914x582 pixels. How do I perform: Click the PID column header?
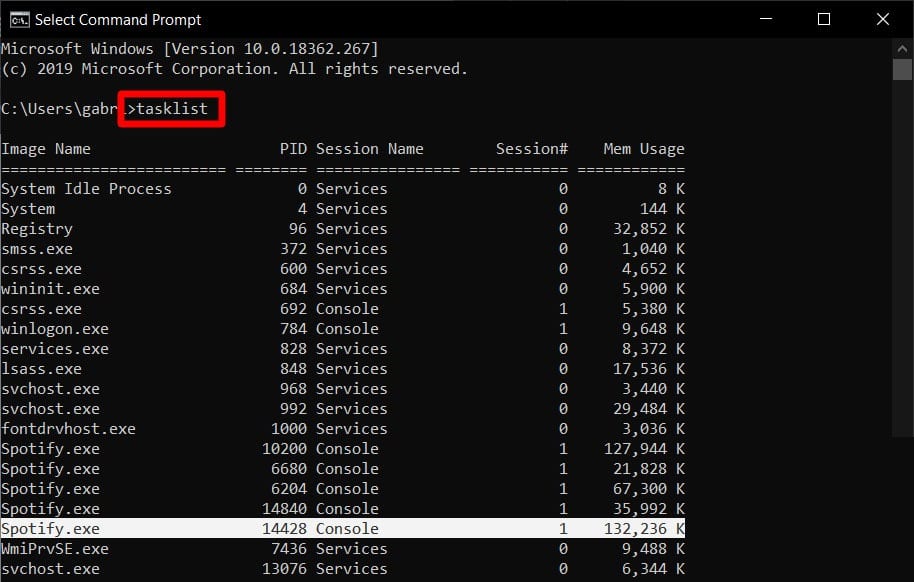292,148
